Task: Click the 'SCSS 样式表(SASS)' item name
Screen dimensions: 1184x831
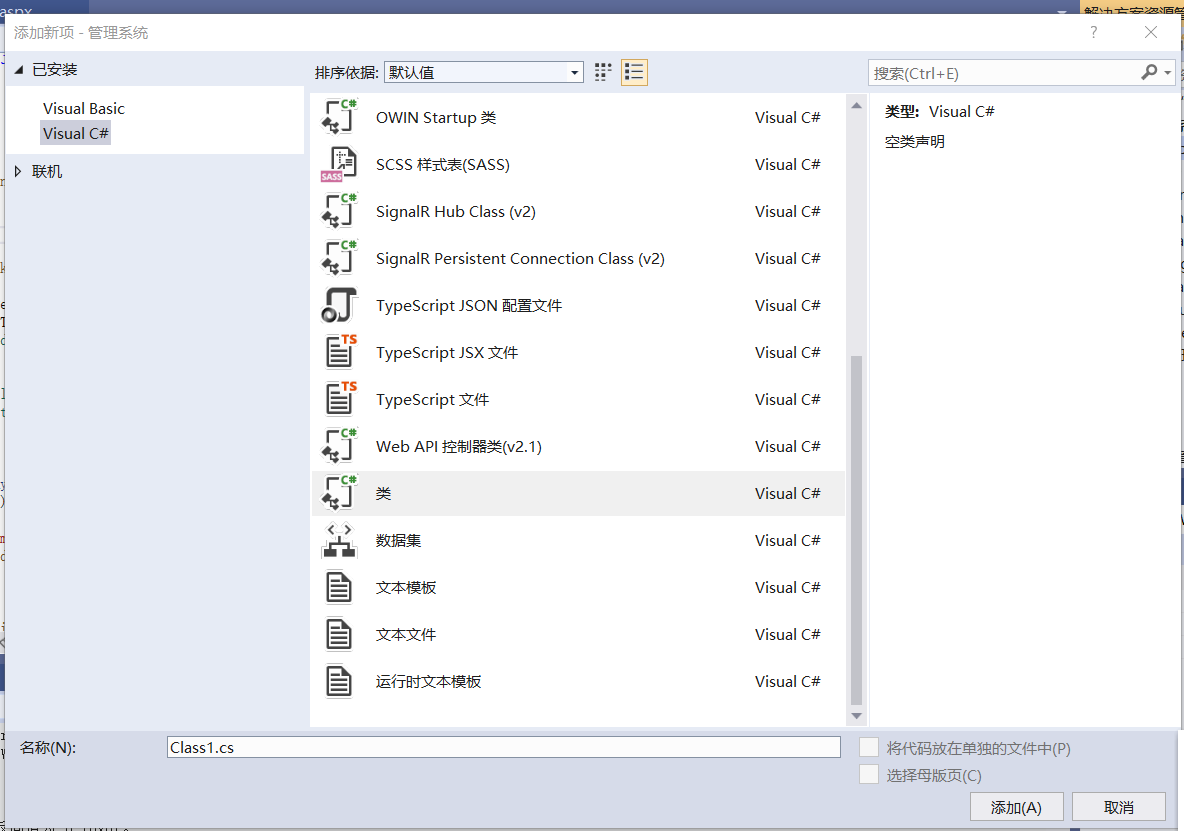Action: 443,165
